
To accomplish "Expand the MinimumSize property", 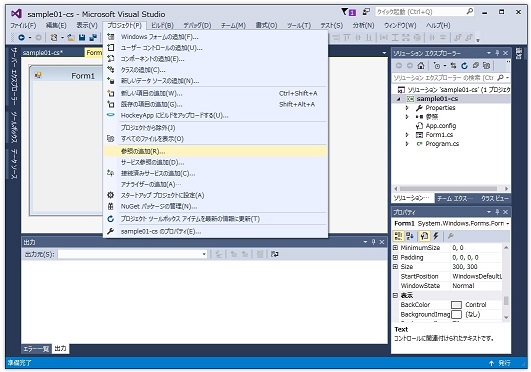I will [x=395, y=248].
